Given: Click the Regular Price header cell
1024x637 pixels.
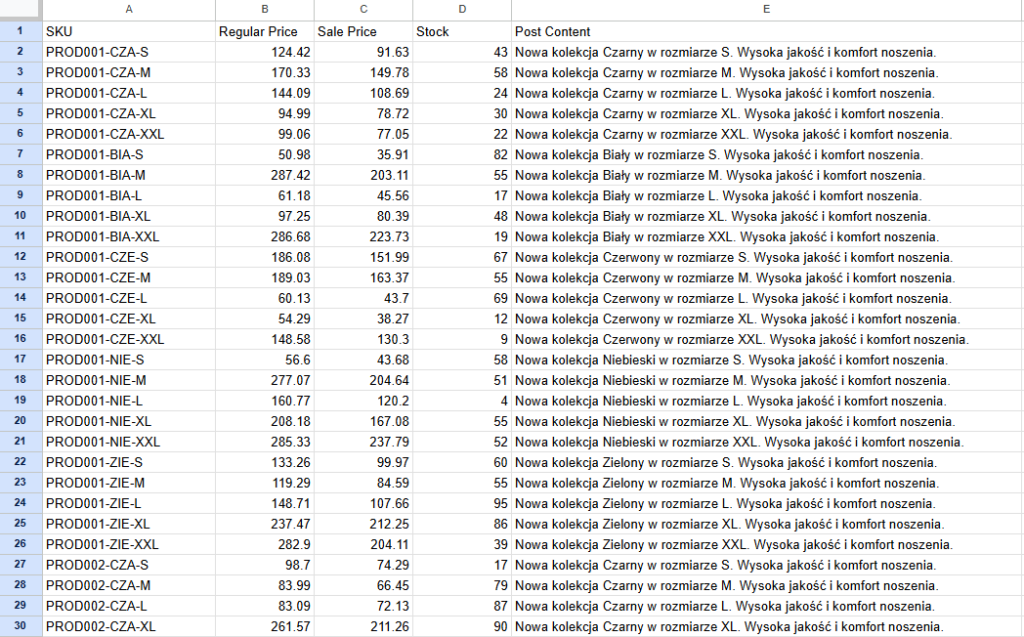Looking at the screenshot, I should (x=264, y=31).
